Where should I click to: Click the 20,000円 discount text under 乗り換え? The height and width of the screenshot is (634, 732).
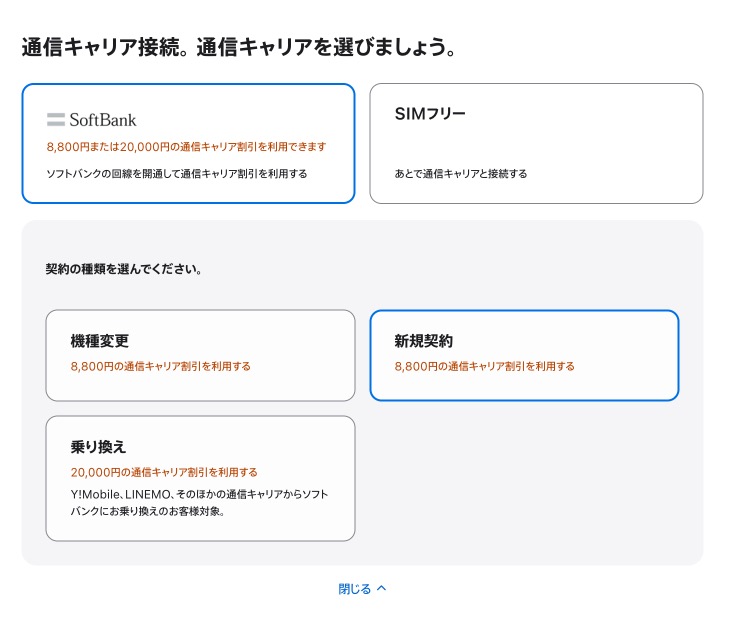(164, 472)
